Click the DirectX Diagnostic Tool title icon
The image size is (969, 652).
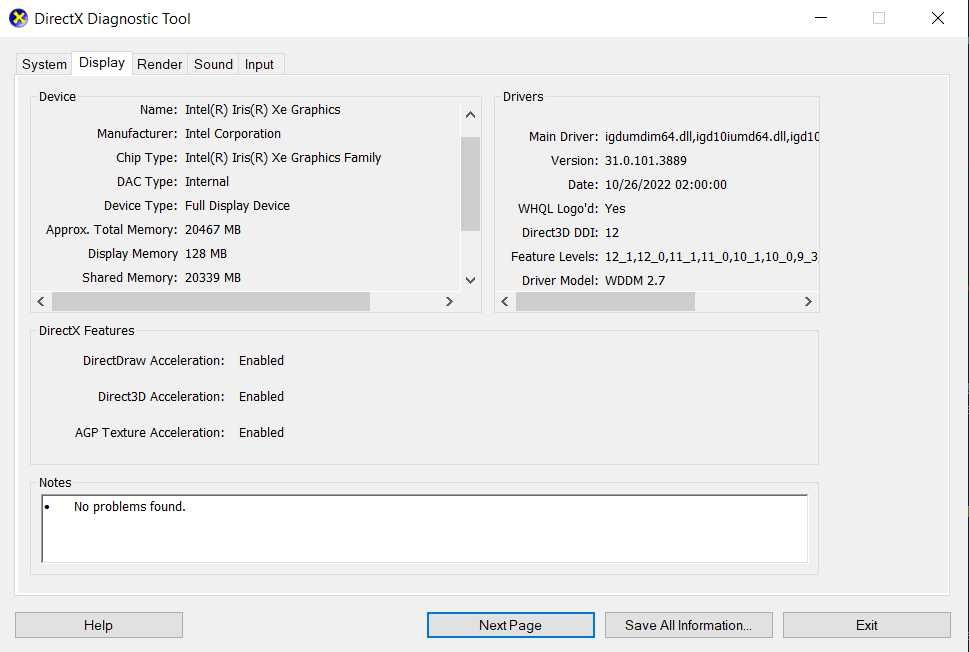click(x=19, y=18)
